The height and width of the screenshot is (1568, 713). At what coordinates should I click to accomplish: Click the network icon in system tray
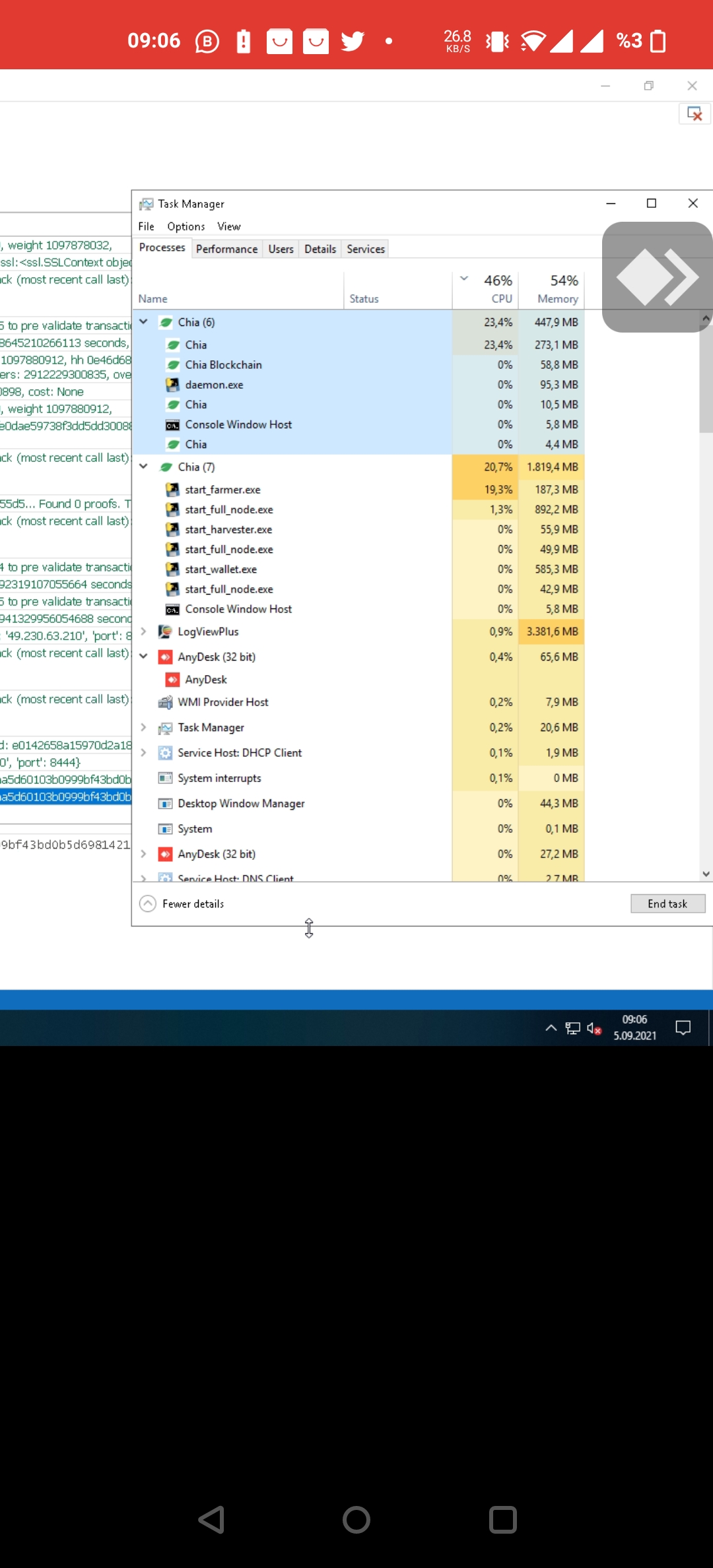point(573,1028)
